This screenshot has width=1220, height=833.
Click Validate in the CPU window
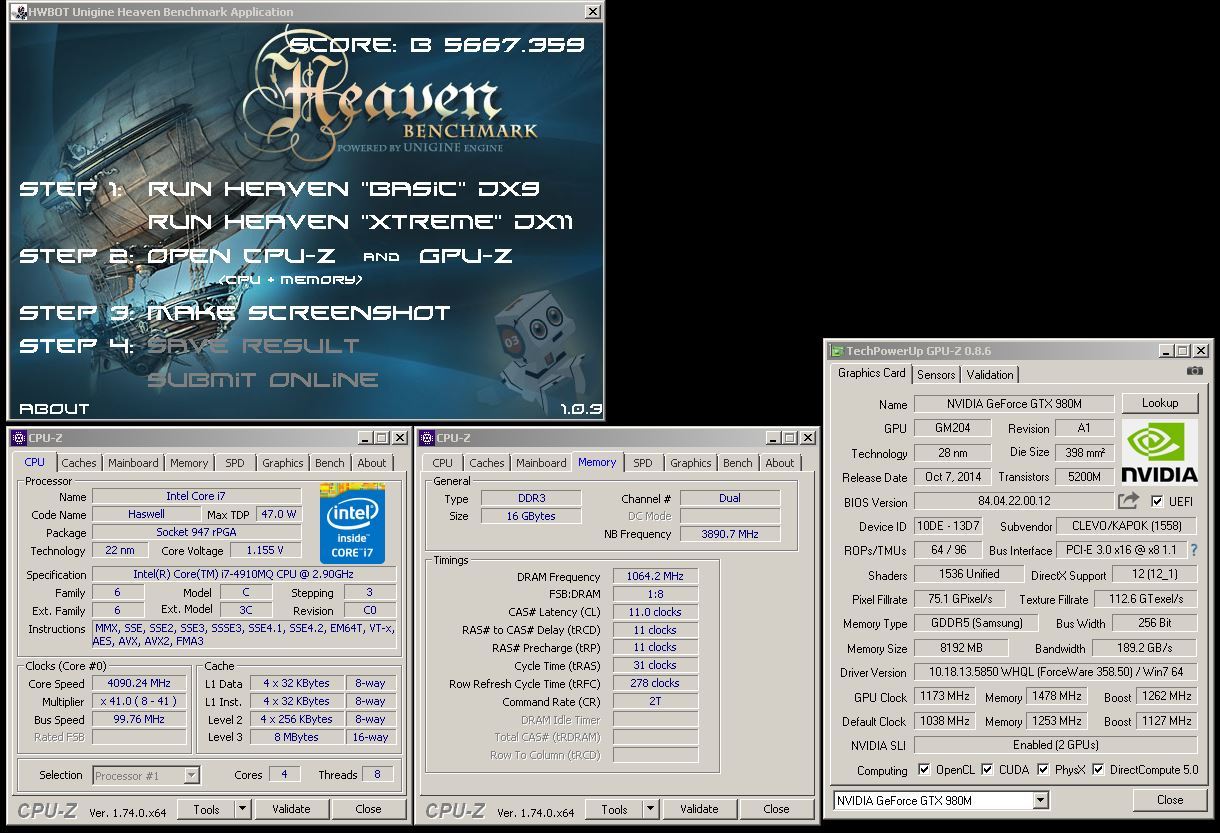[x=291, y=809]
